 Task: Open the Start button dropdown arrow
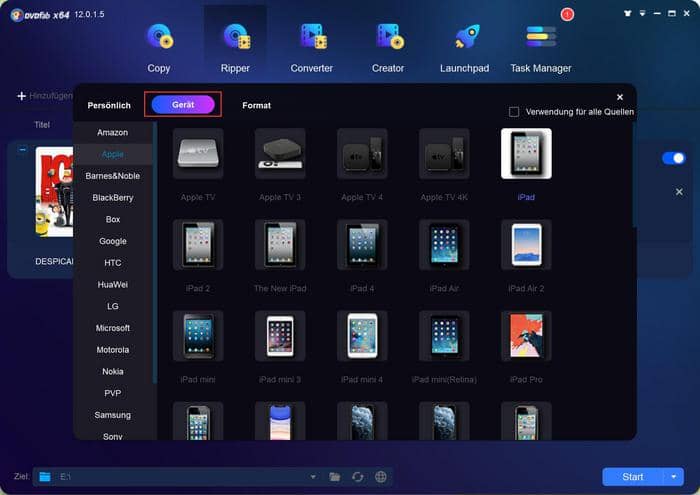pyautogui.click(x=674, y=477)
